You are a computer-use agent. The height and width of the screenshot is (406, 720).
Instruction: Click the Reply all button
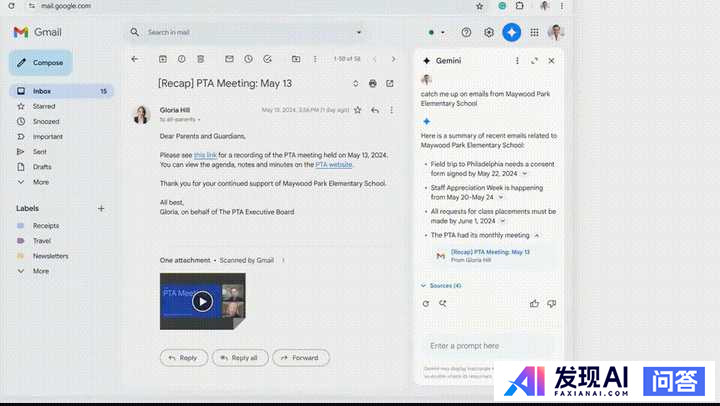pos(240,358)
